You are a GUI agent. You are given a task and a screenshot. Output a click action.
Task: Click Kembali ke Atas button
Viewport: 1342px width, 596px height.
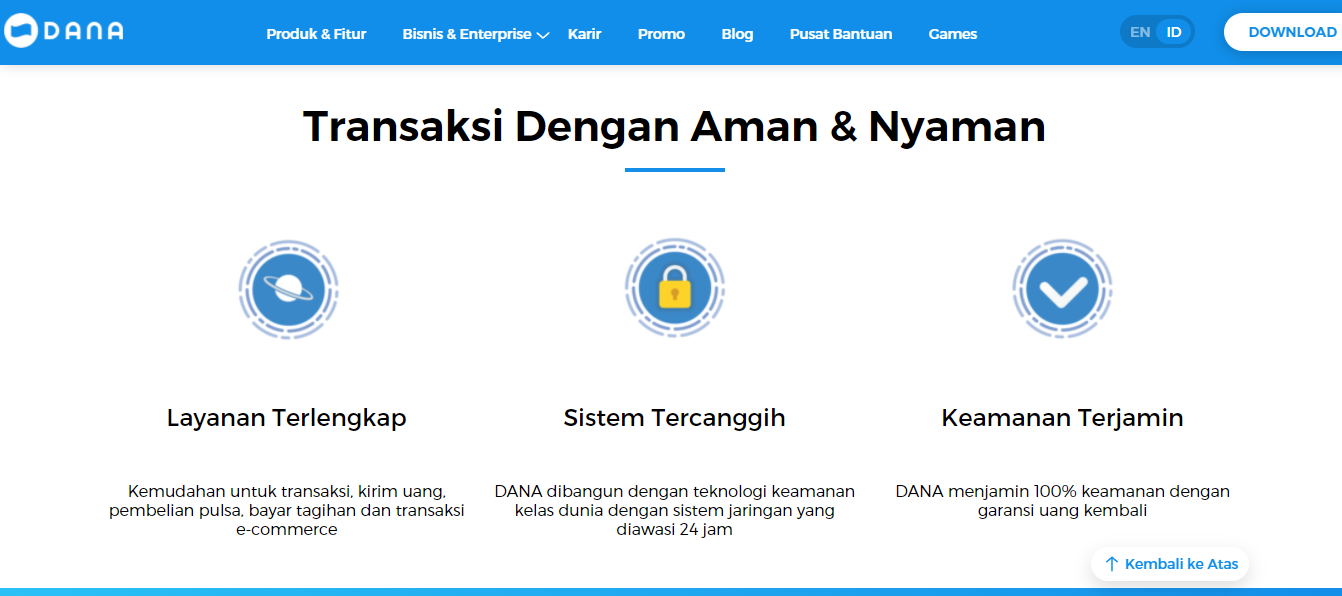pos(1170,564)
